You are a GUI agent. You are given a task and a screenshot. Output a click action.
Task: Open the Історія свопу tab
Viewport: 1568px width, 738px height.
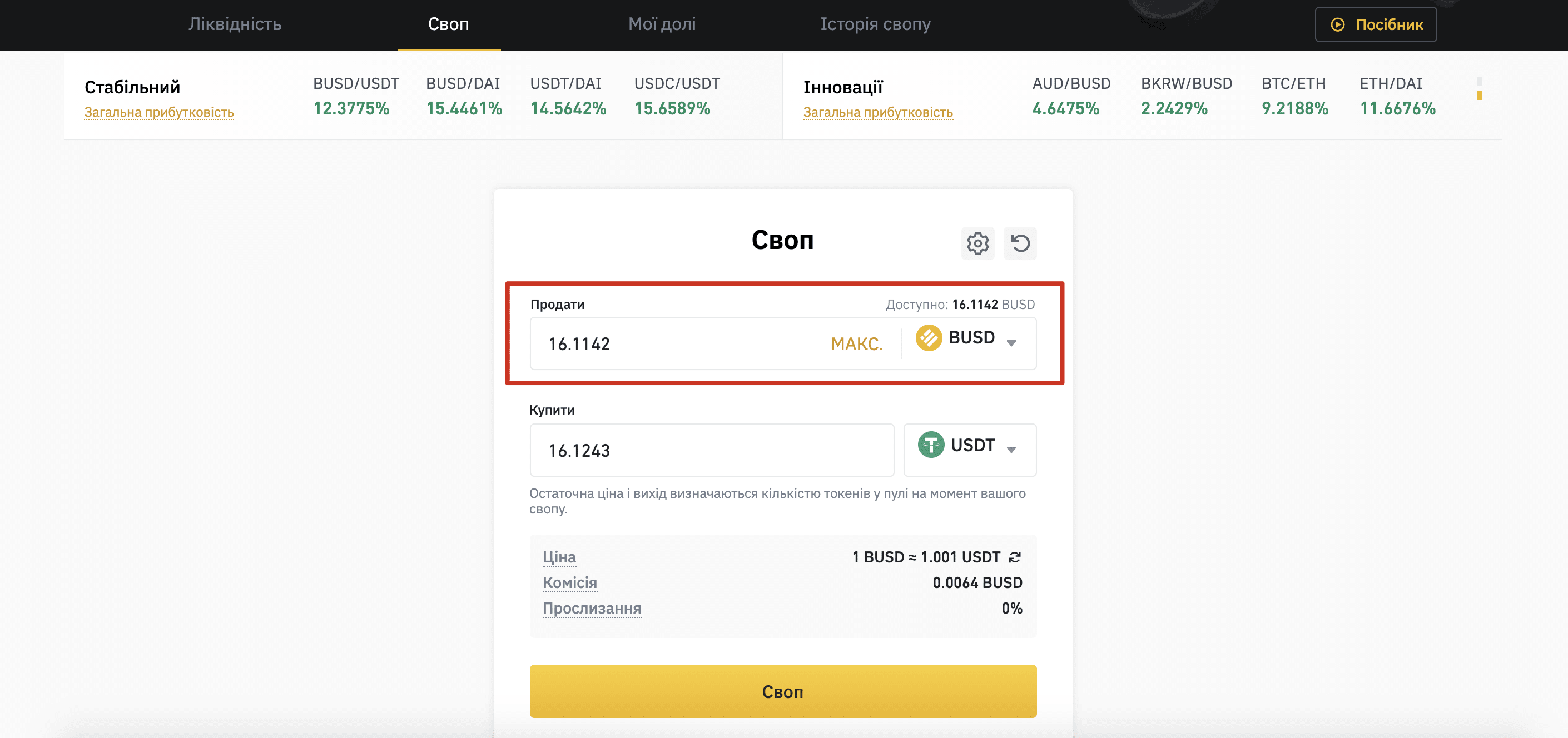[875, 24]
